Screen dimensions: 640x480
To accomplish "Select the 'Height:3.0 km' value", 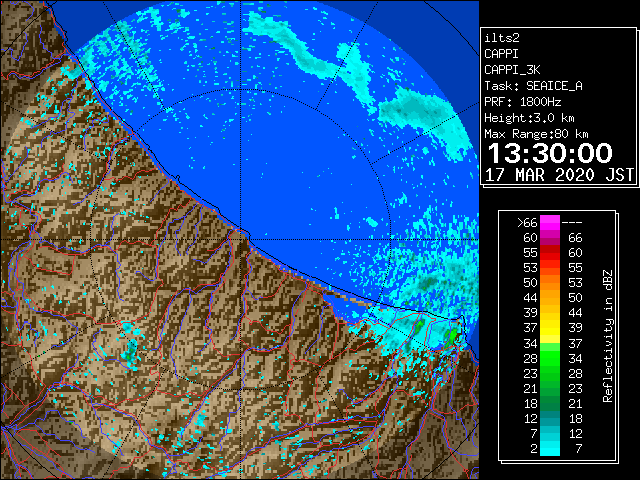I will (x=529, y=118).
